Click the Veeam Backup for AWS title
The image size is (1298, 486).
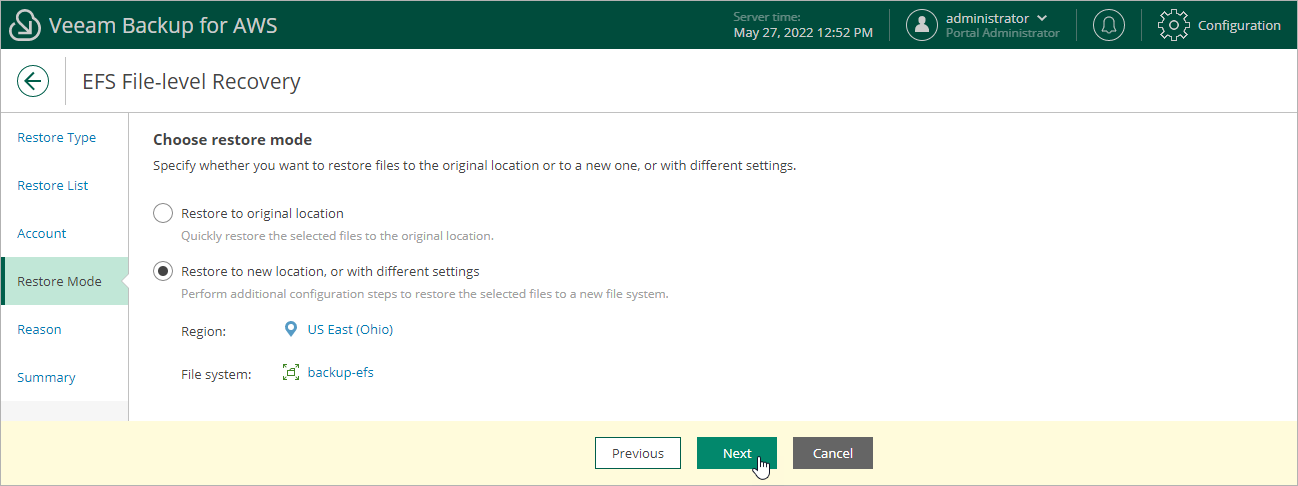pyautogui.click(x=163, y=25)
